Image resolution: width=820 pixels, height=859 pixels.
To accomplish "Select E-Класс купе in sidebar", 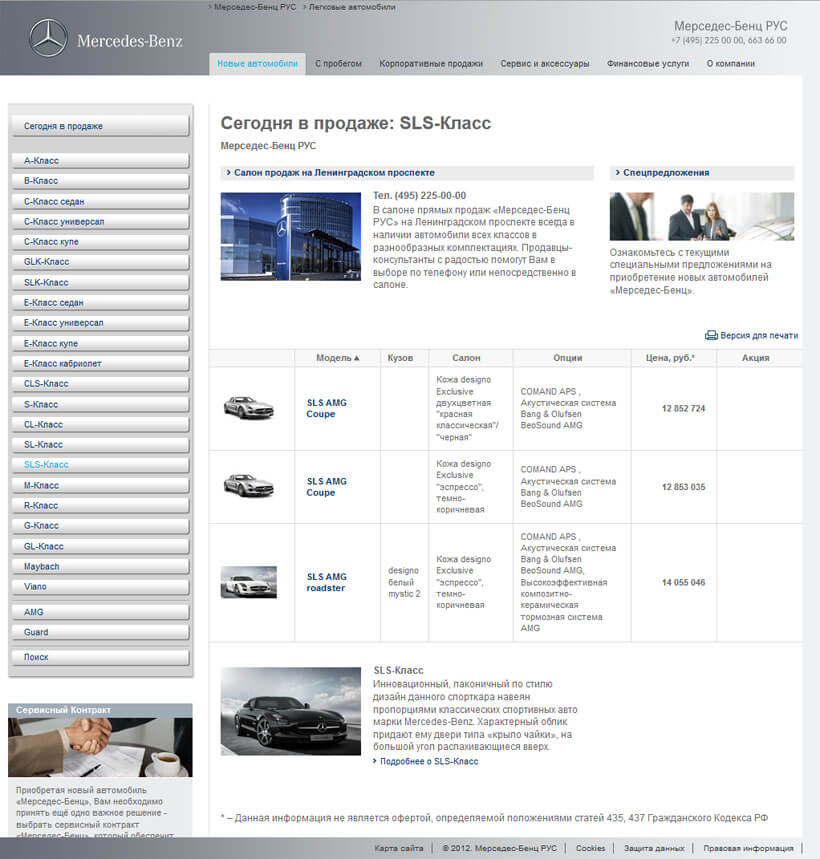I will 100,343.
